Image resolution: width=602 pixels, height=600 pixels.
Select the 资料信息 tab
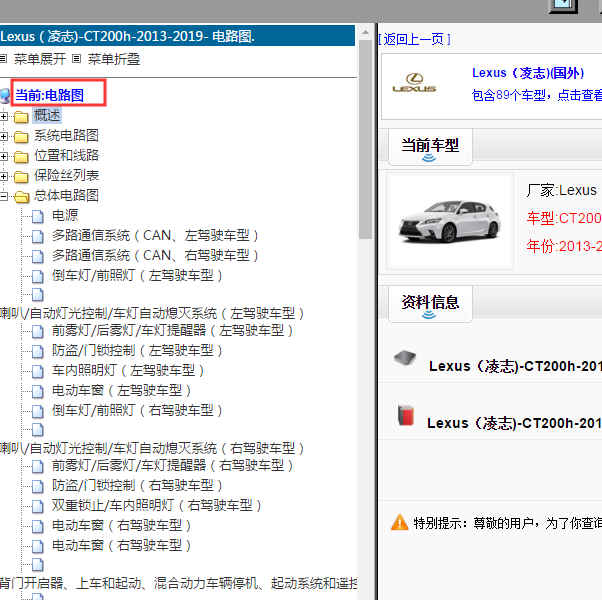[x=430, y=304]
